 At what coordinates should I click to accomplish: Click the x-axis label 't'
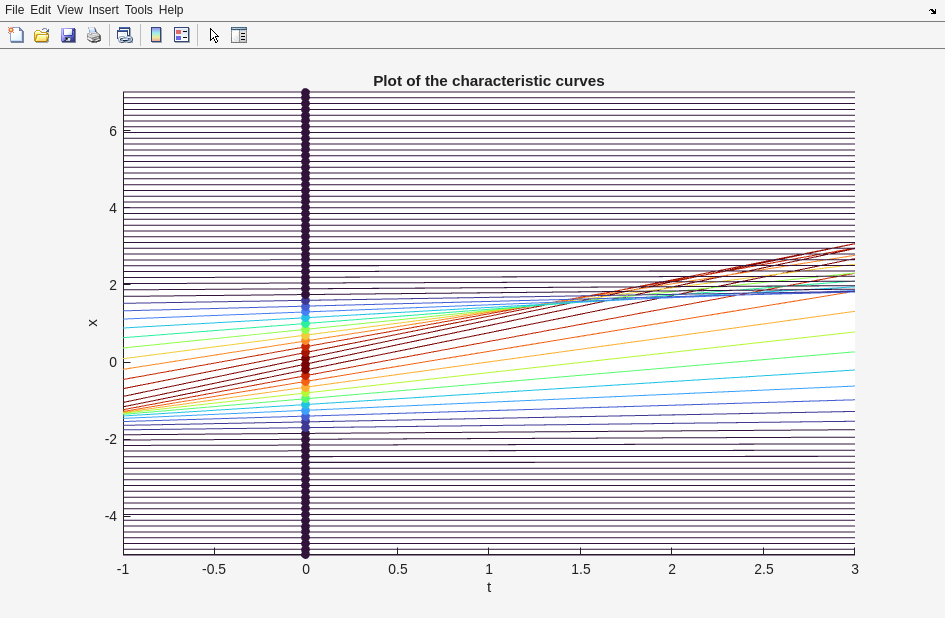pyautogui.click(x=489, y=587)
